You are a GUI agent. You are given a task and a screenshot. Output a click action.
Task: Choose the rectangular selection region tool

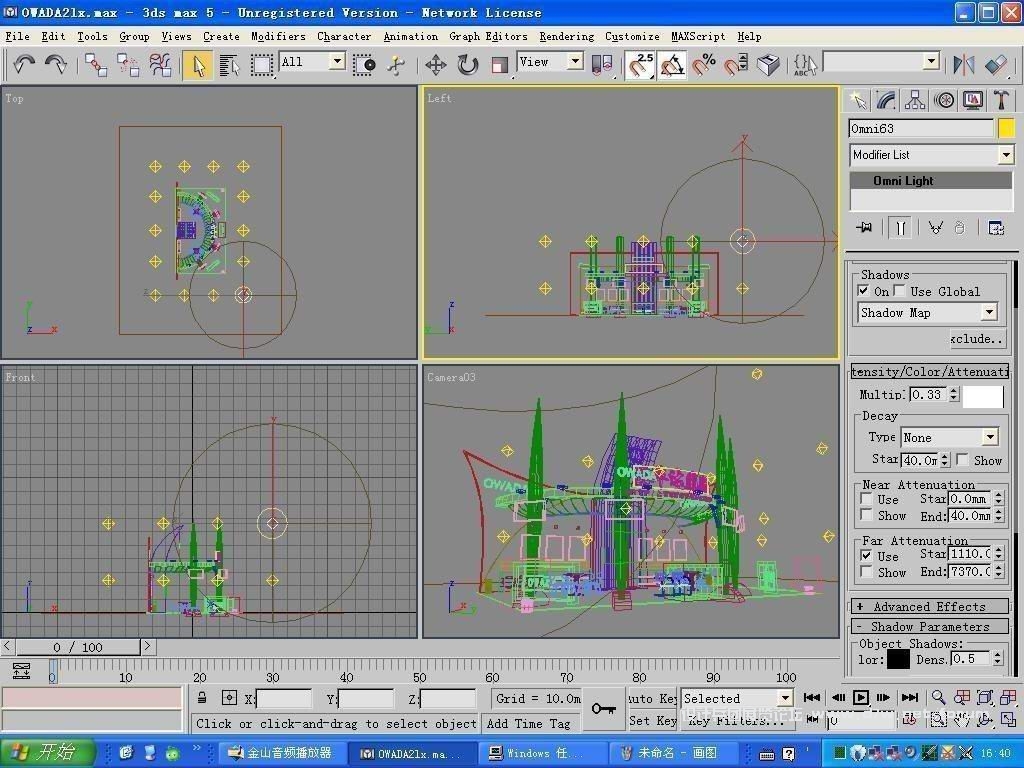point(262,65)
